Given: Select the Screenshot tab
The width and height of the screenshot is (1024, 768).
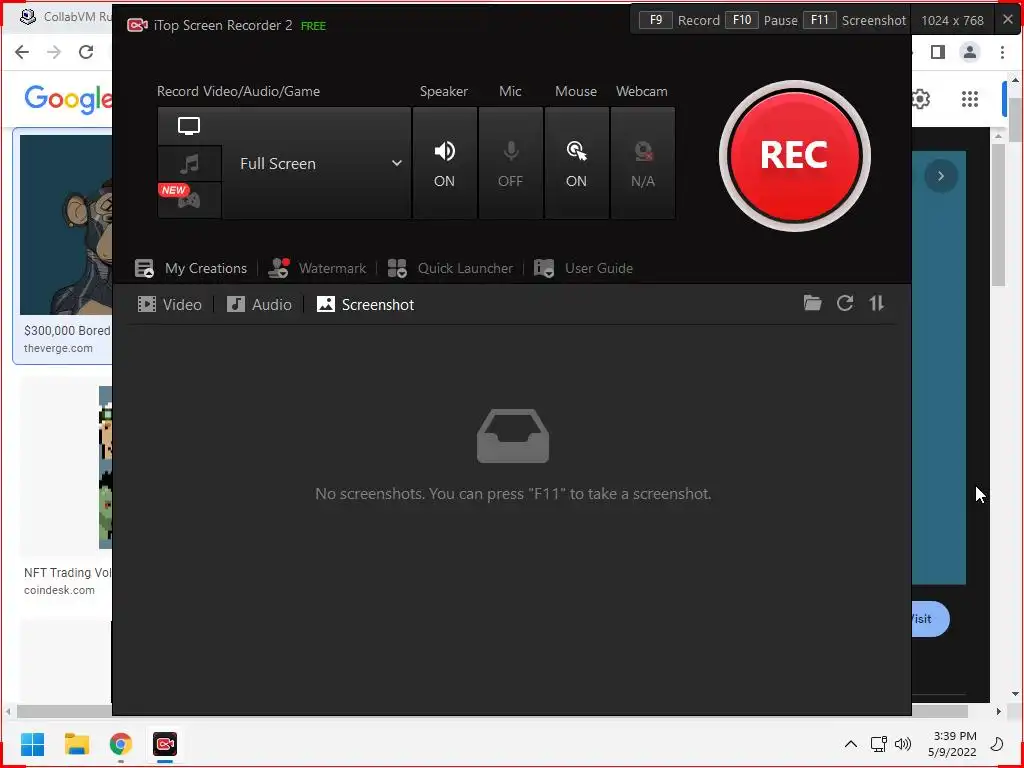Looking at the screenshot, I should click(x=365, y=304).
